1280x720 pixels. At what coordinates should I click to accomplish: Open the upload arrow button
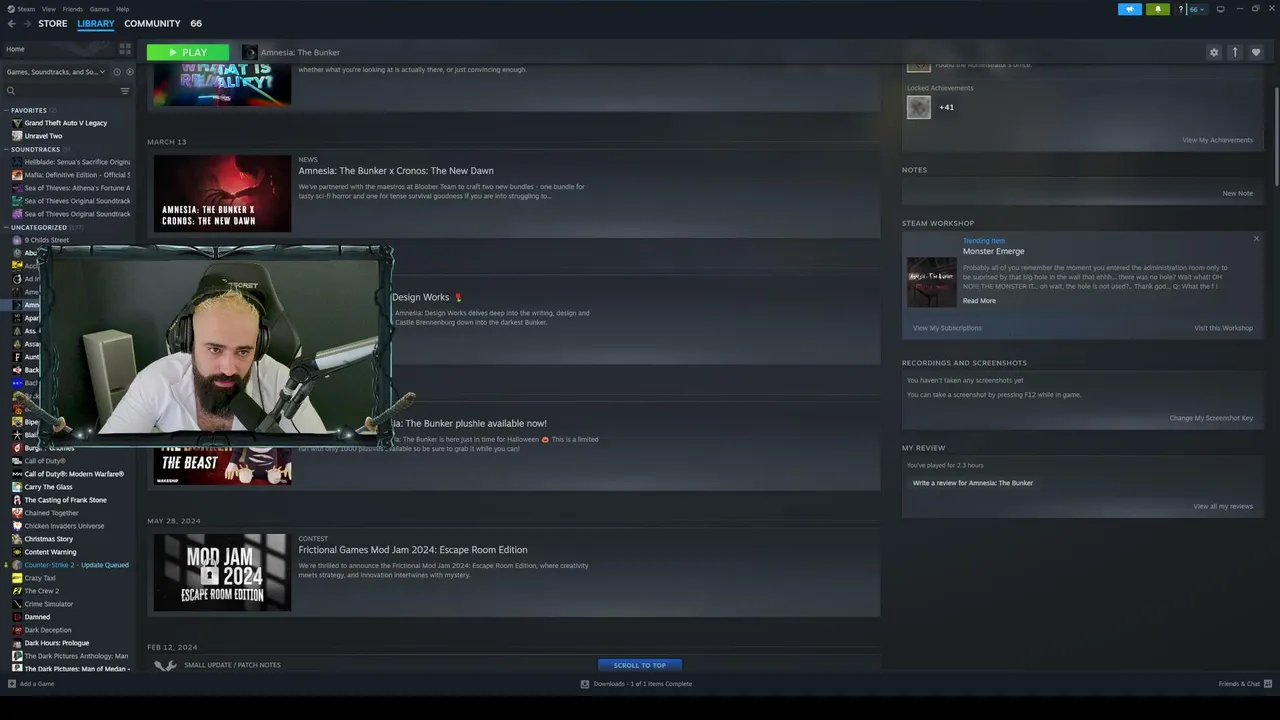pos(1235,52)
